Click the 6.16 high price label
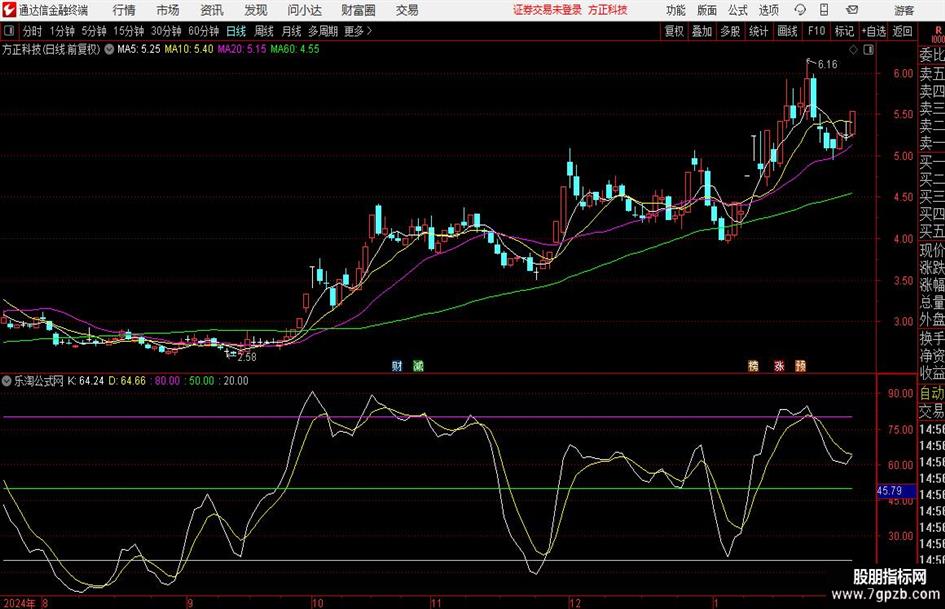945x609 pixels. tap(827, 65)
